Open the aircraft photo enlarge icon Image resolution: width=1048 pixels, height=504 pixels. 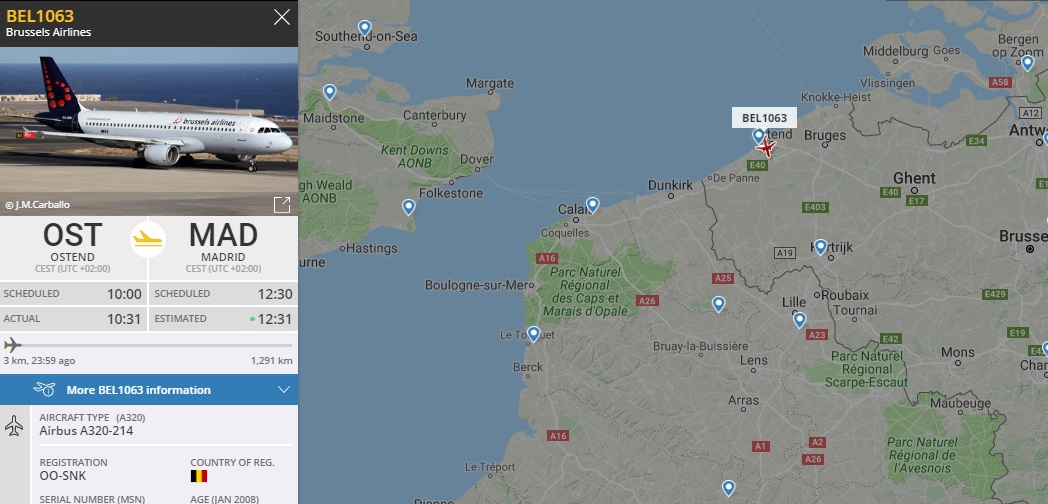(x=282, y=204)
